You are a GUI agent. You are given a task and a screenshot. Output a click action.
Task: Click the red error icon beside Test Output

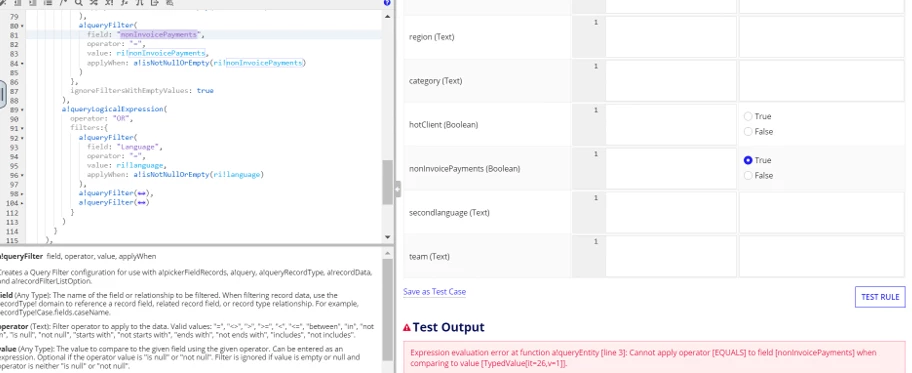(x=407, y=328)
